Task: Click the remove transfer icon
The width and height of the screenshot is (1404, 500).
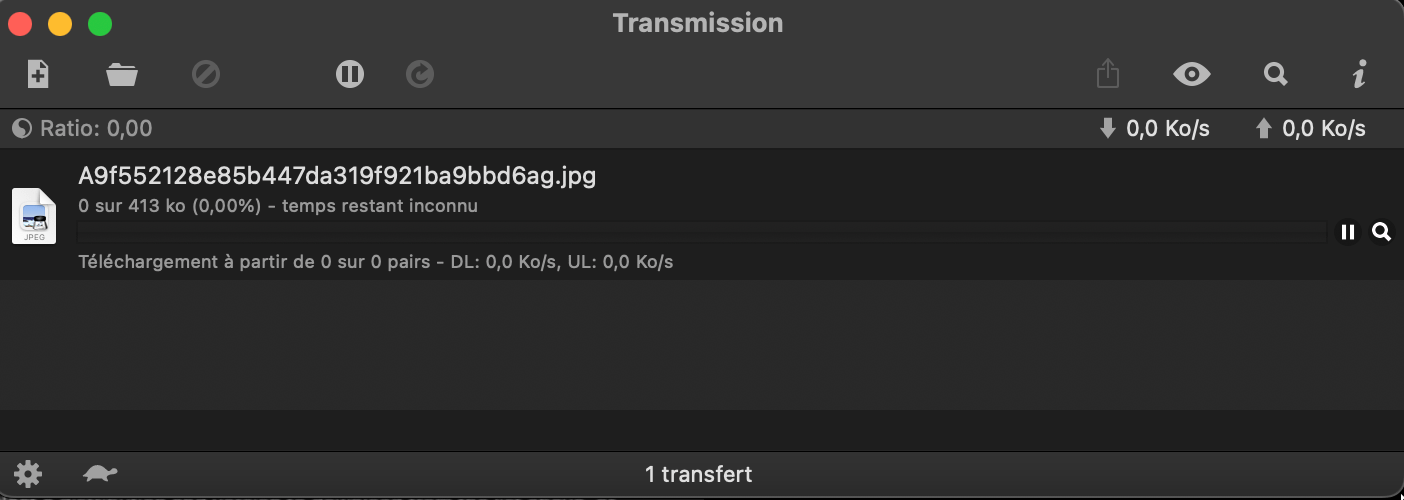Action: tap(206, 75)
